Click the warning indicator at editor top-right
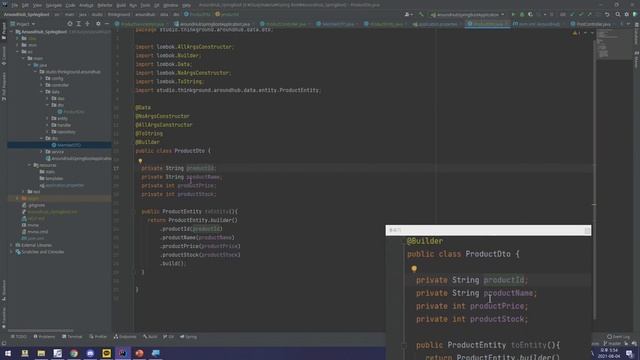The image size is (640, 360). point(575,33)
